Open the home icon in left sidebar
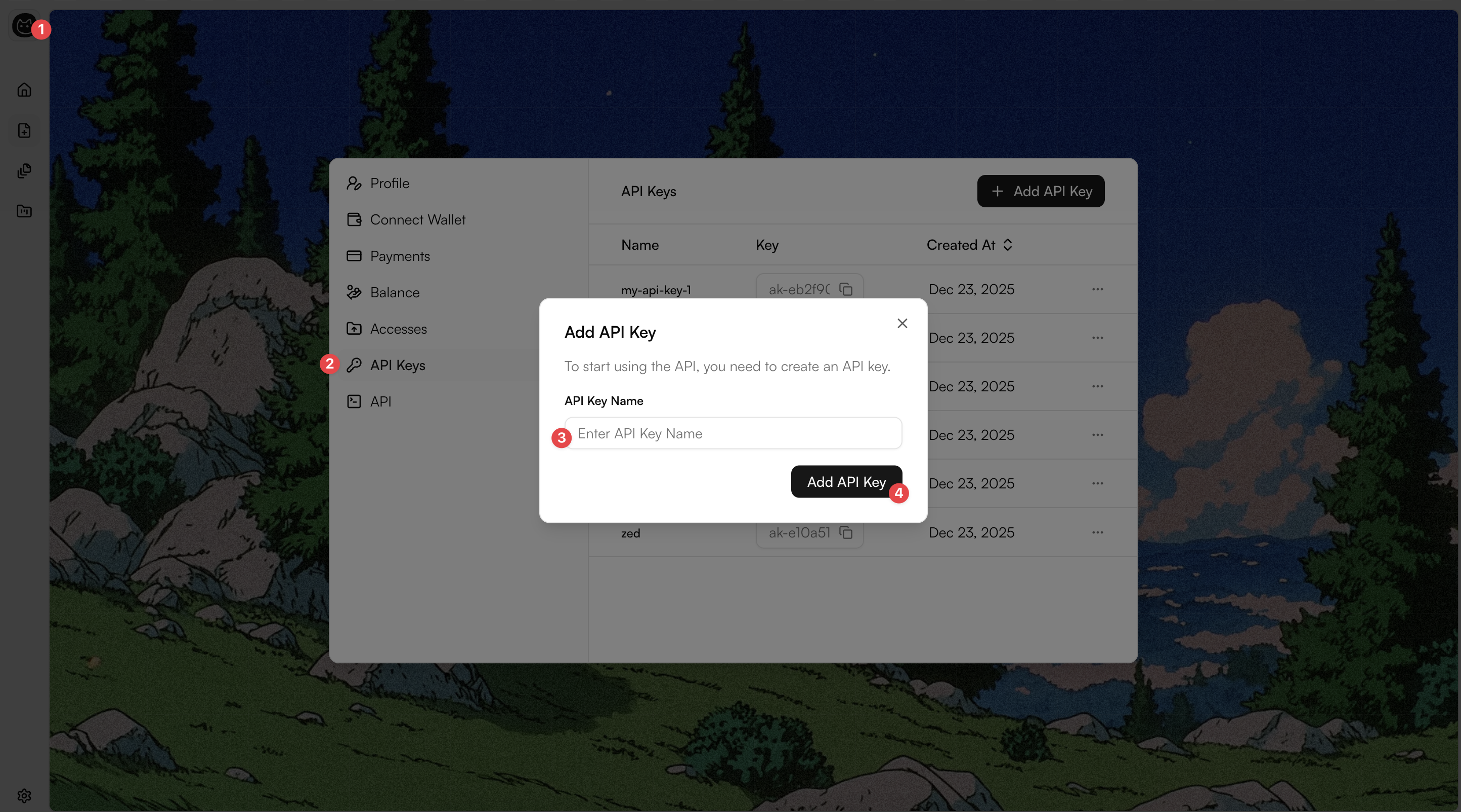 point(24,89)
